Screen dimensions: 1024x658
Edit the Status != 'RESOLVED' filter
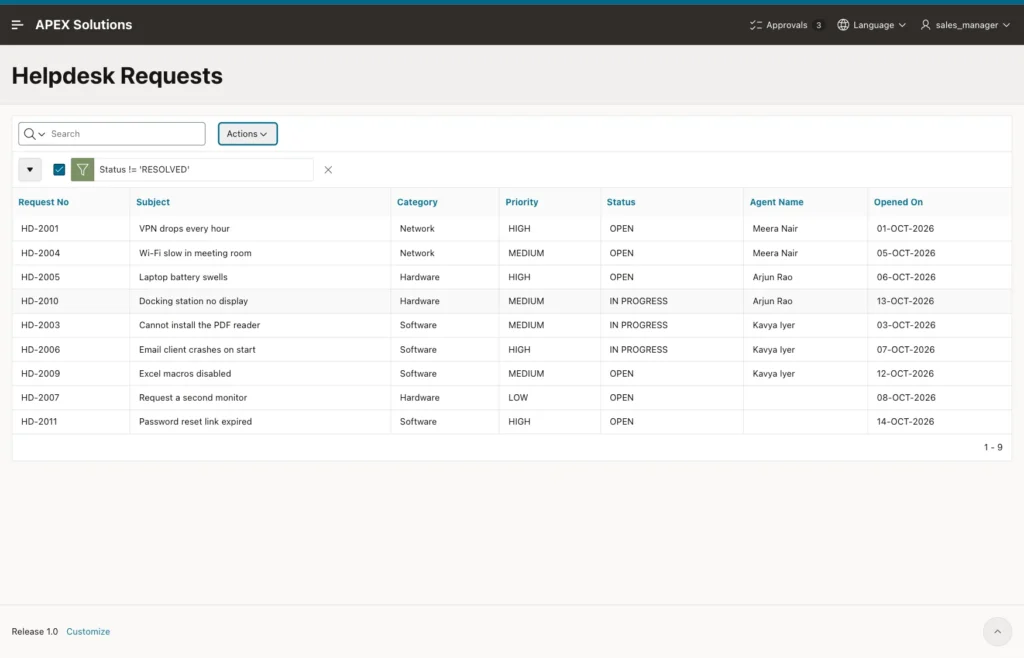click(144, 170)
